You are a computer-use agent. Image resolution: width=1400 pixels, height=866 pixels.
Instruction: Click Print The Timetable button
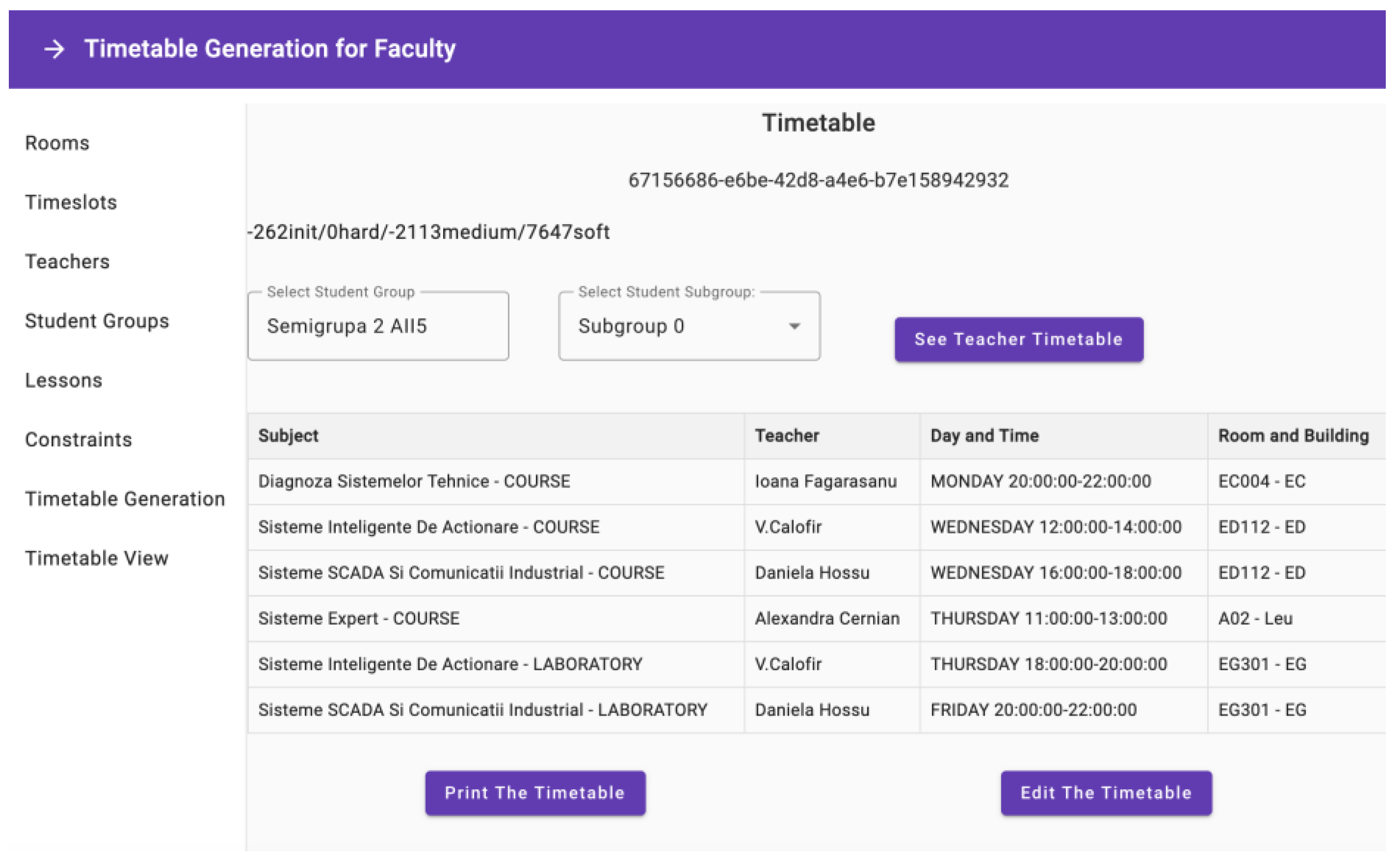click(535, 793)
